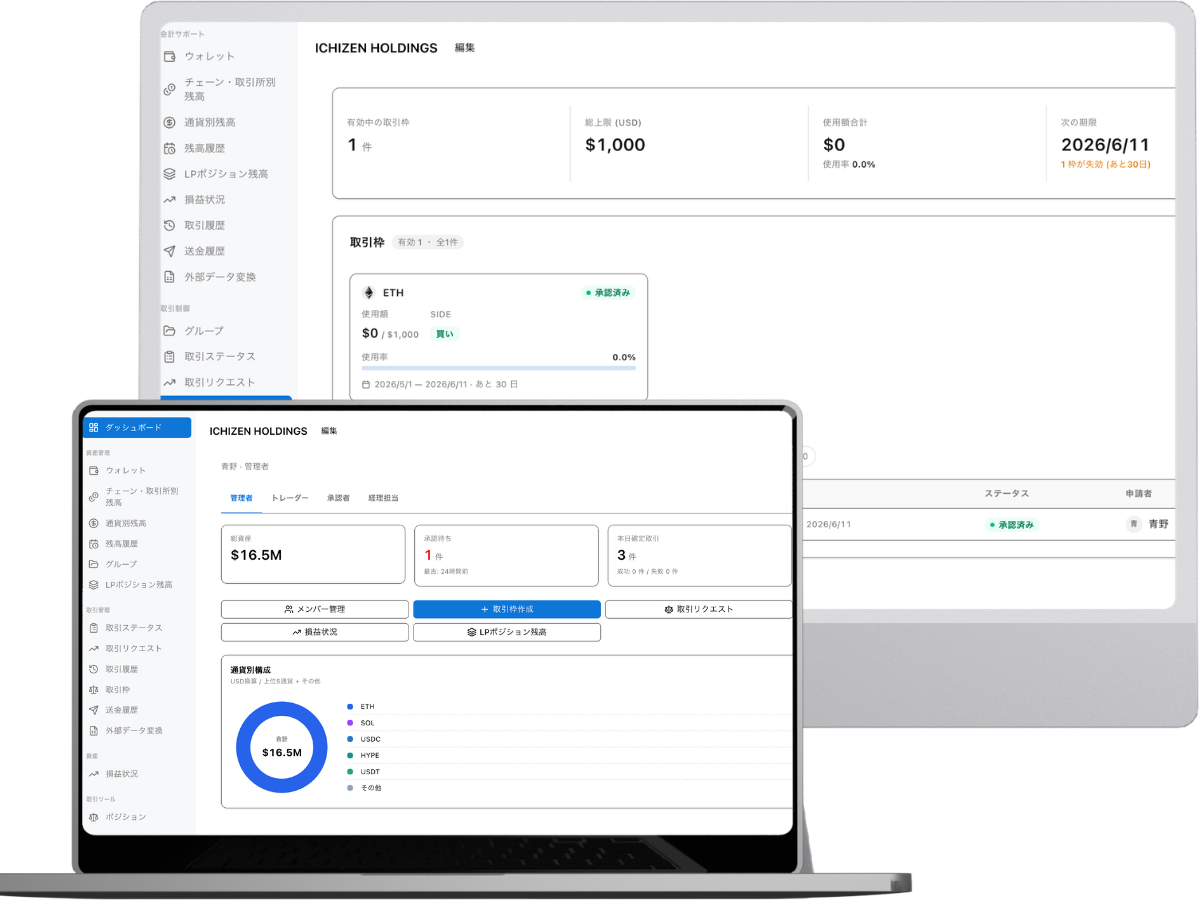This screenshot has height=900, width=1200.
Task: Click その他 gray legend dot
Action: coord(350,788)
